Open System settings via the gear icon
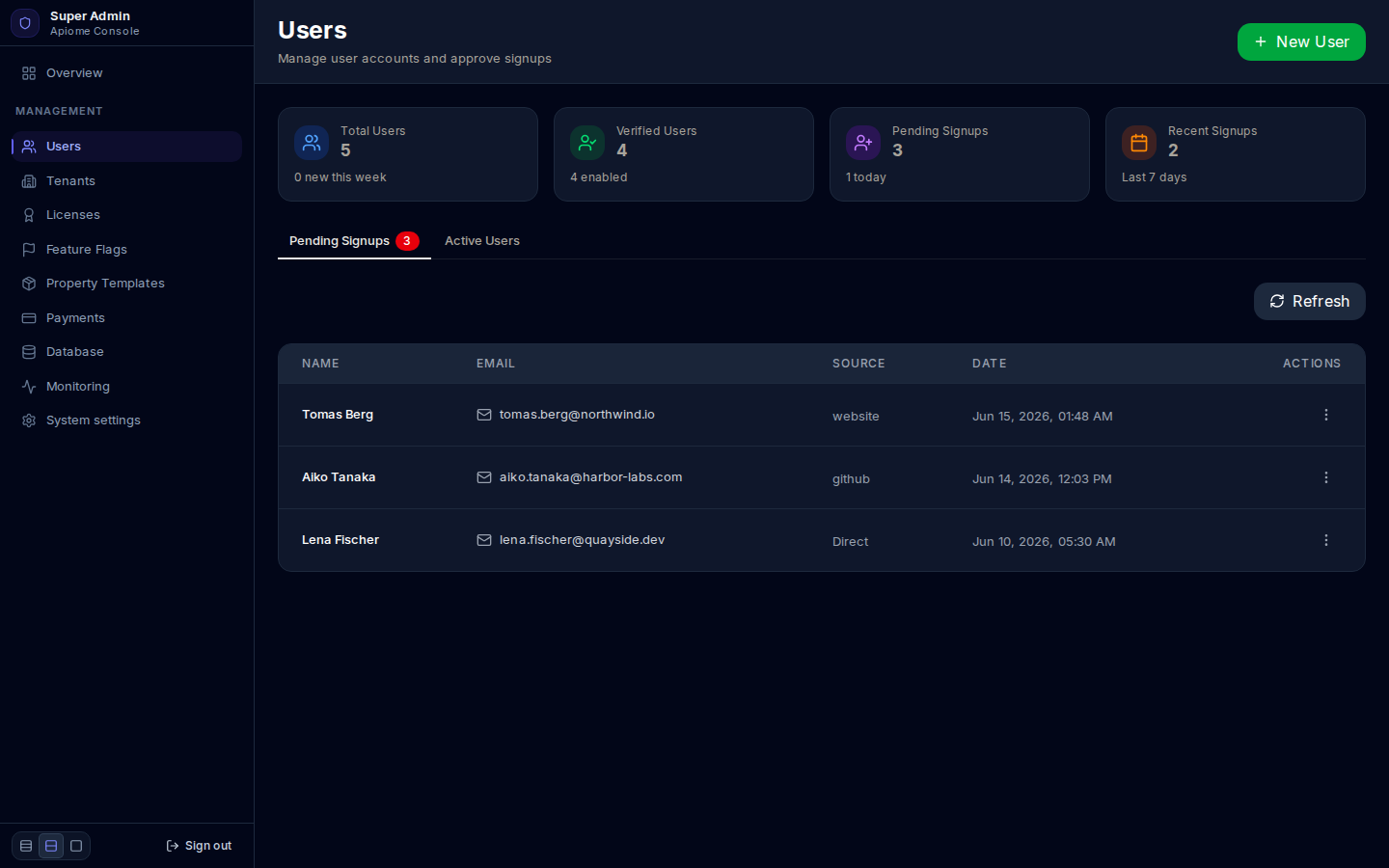 (x=29, y=420)
